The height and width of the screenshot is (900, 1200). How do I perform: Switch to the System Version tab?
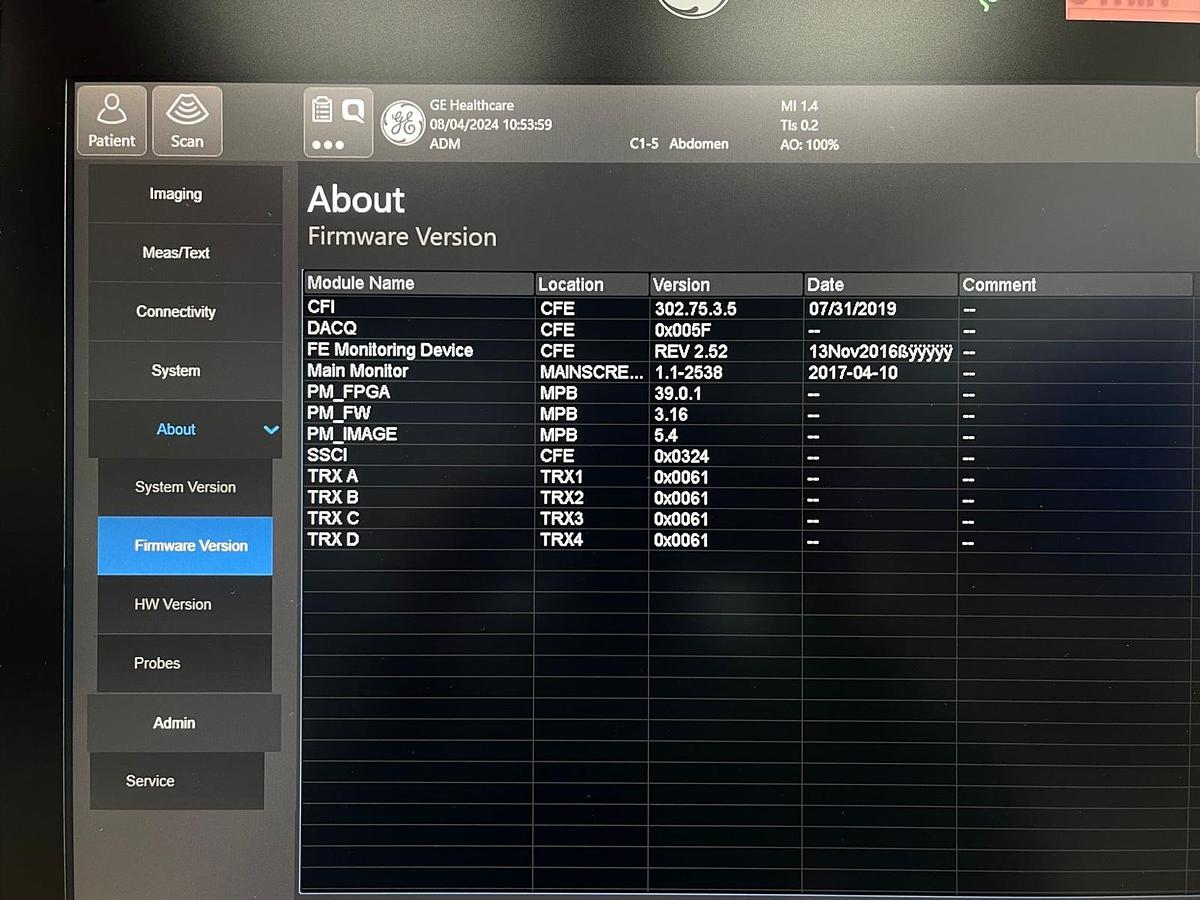[185, 487]
